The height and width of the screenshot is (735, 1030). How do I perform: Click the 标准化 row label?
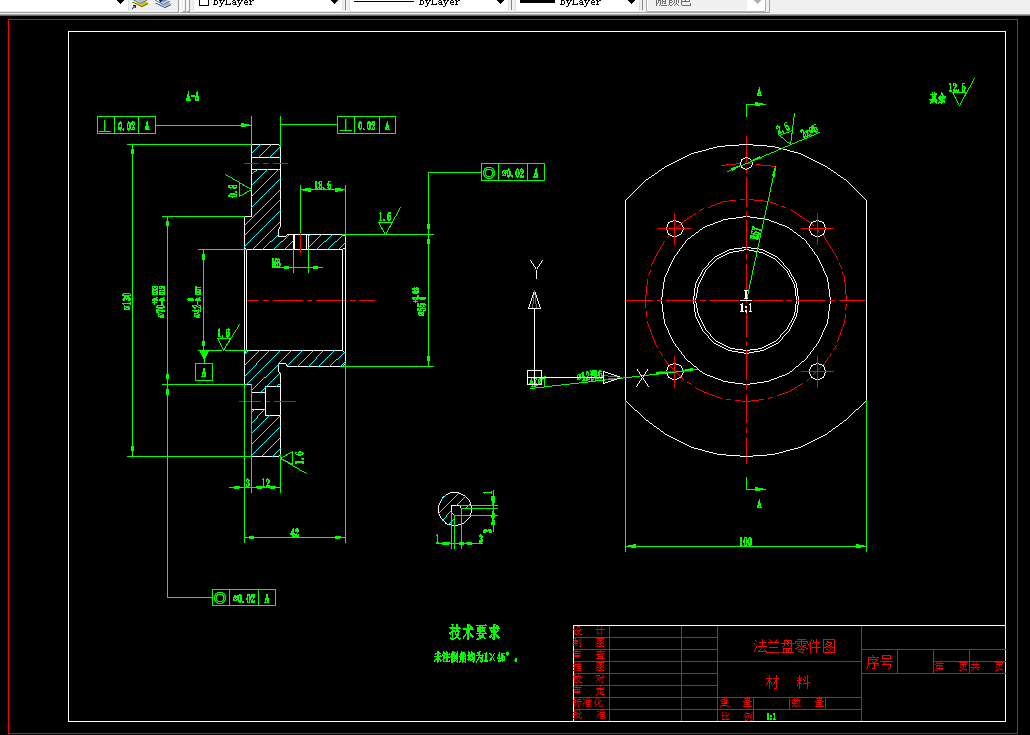[588, 703]
